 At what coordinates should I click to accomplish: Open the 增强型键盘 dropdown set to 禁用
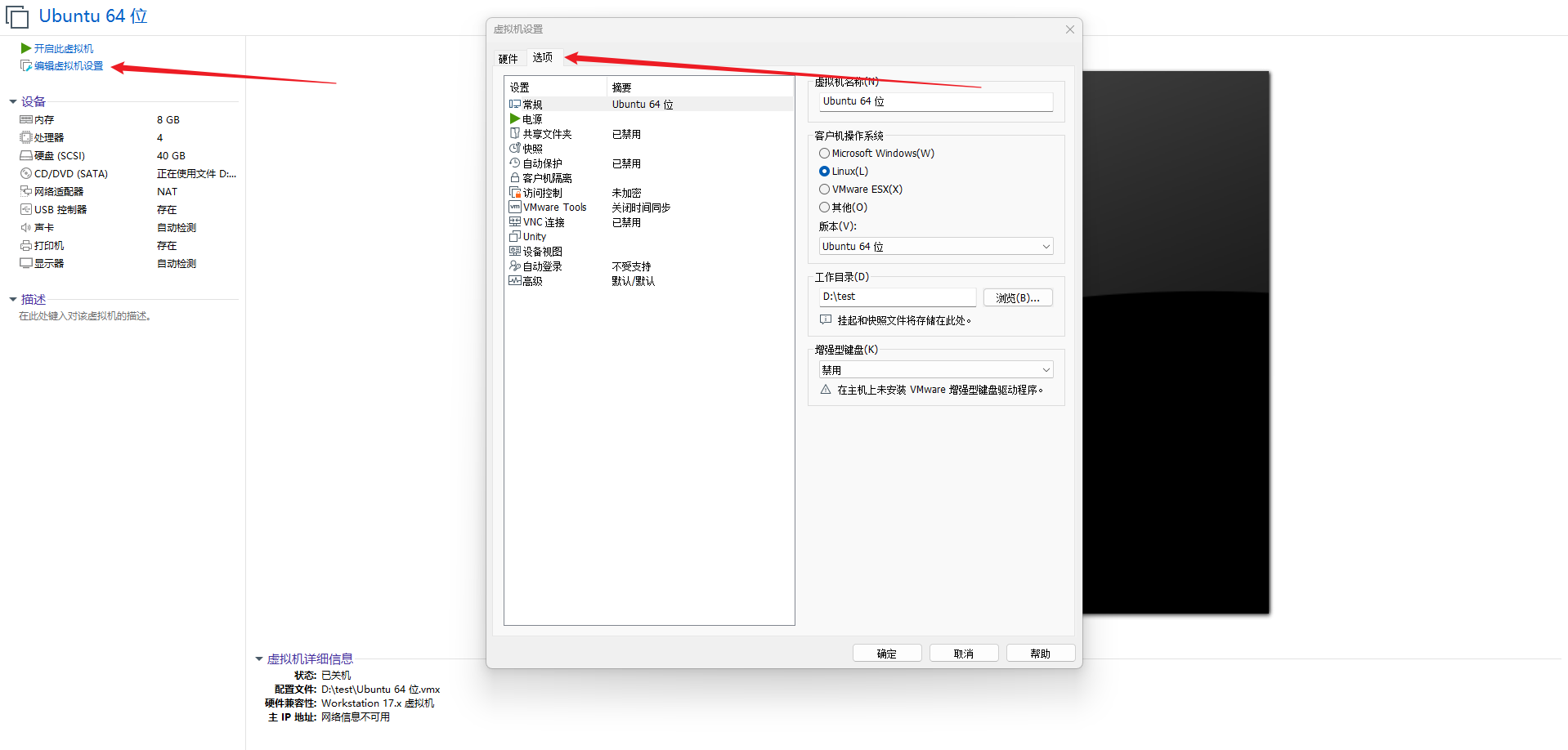click(x=936, y=370)
